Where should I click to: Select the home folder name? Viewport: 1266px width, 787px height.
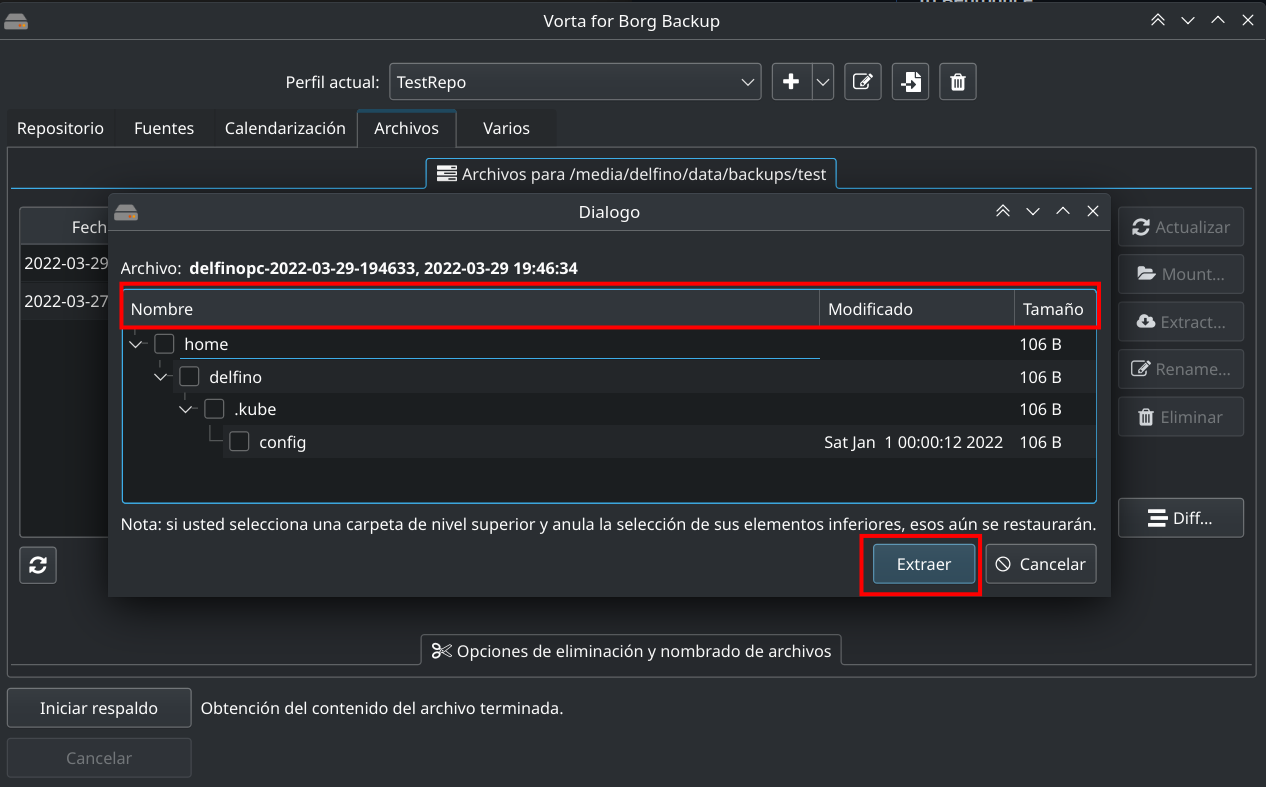pyautogui.click(x=206, y=344)
